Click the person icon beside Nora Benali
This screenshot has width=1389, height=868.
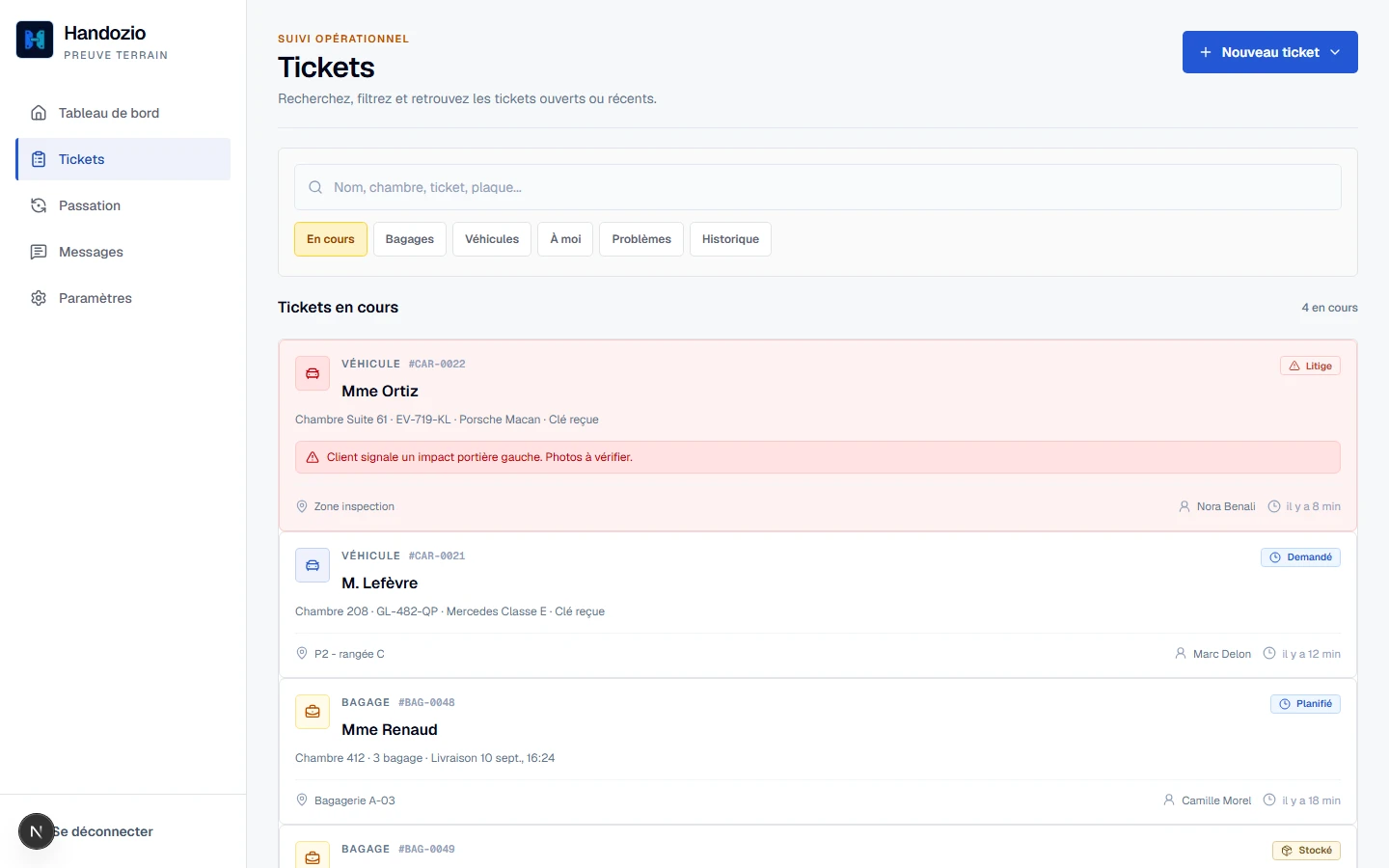1185,506
